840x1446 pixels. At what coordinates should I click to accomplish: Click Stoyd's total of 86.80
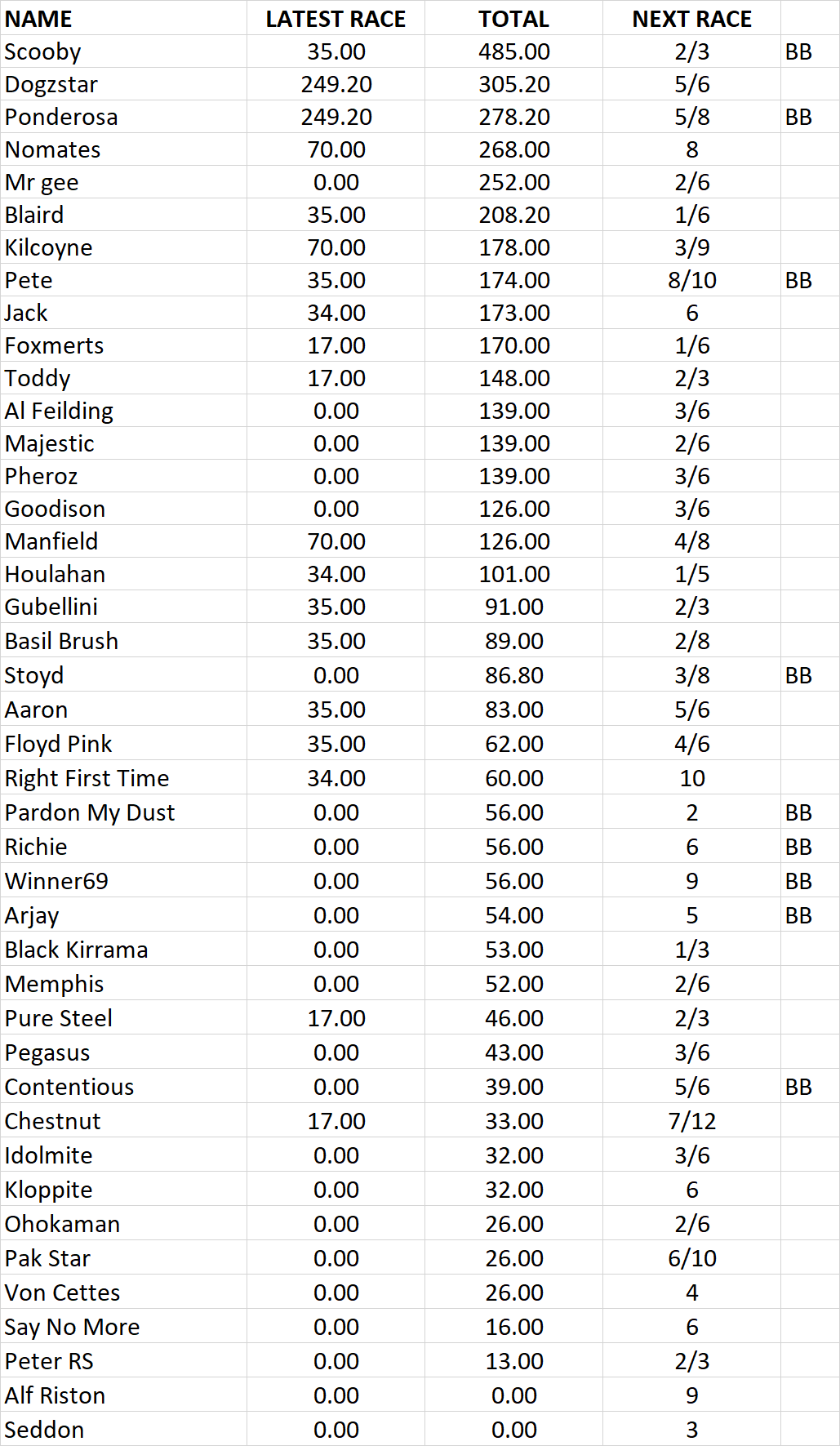tap(513, 675)
